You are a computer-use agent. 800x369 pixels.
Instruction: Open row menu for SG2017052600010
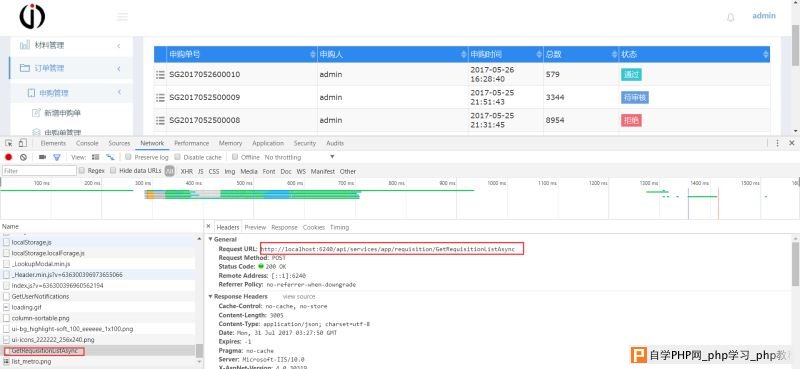[x=160, y=75]
